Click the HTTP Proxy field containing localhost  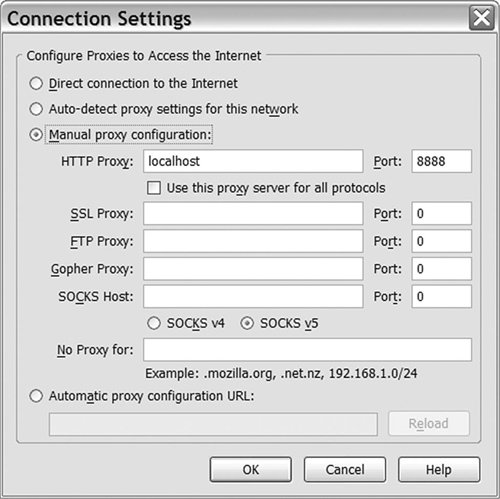[x=253, y=161]
